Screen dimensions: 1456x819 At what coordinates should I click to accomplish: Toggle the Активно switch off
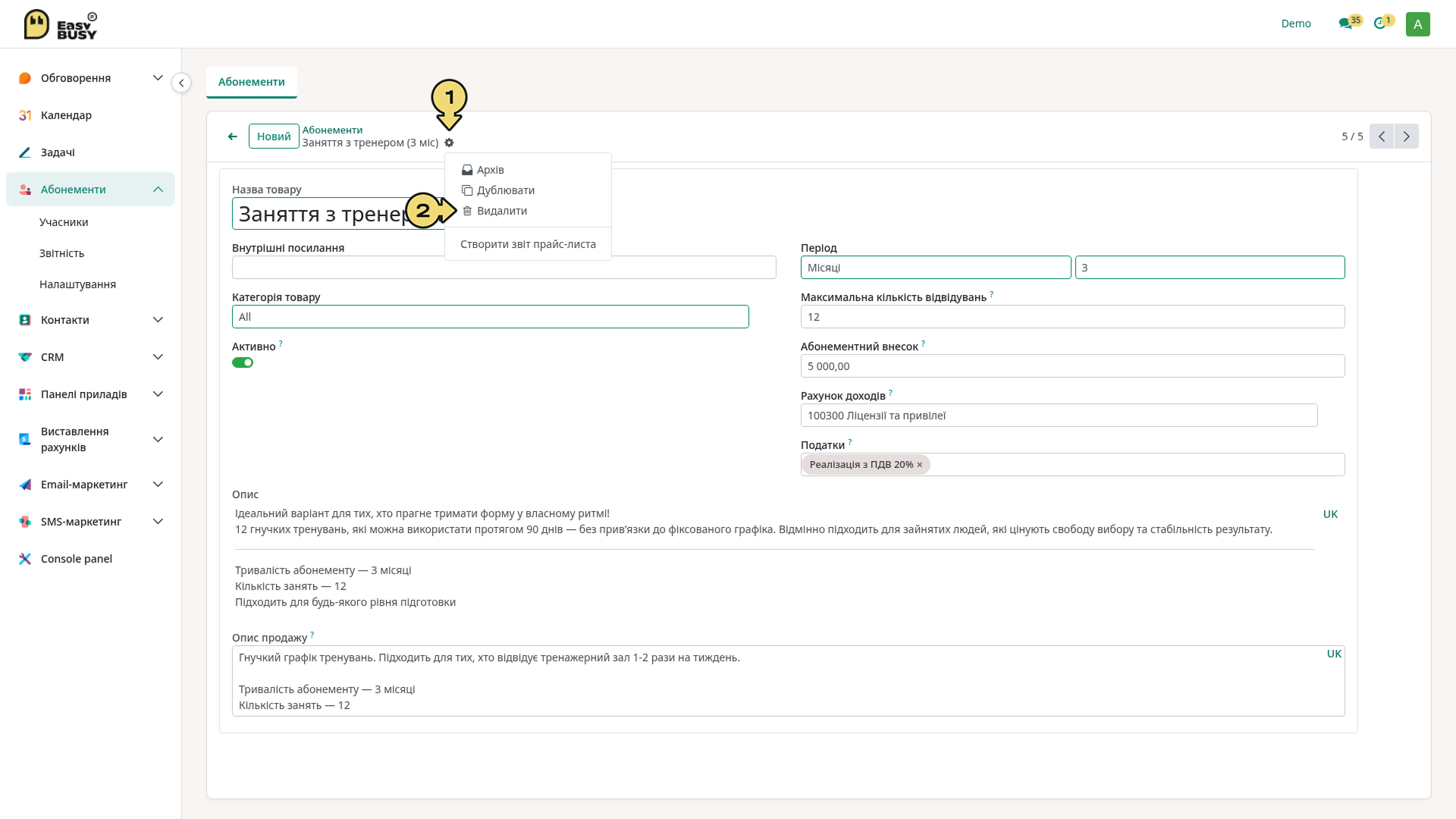point(243,362)
